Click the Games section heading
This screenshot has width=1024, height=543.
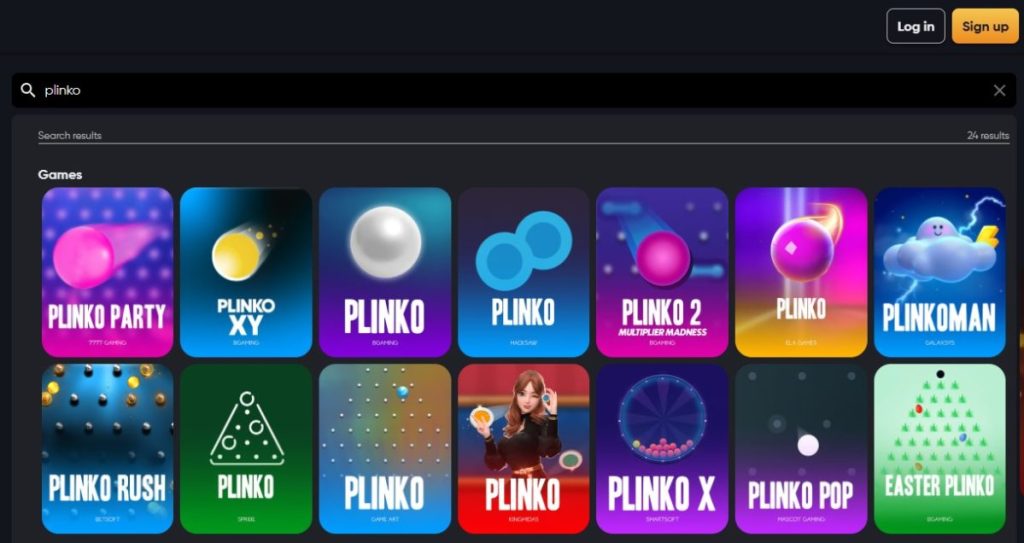click(60, 174)
